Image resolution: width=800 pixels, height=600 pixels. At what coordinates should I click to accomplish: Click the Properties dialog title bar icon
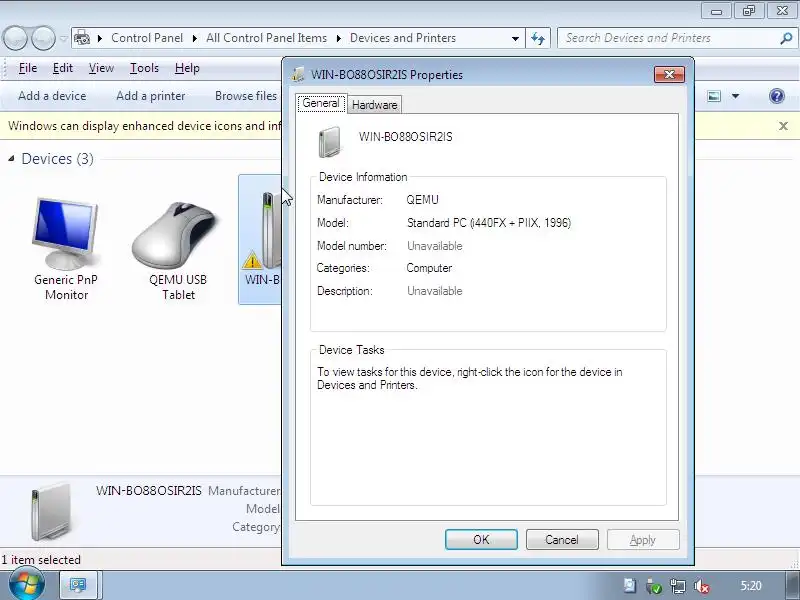click(298, 74)
